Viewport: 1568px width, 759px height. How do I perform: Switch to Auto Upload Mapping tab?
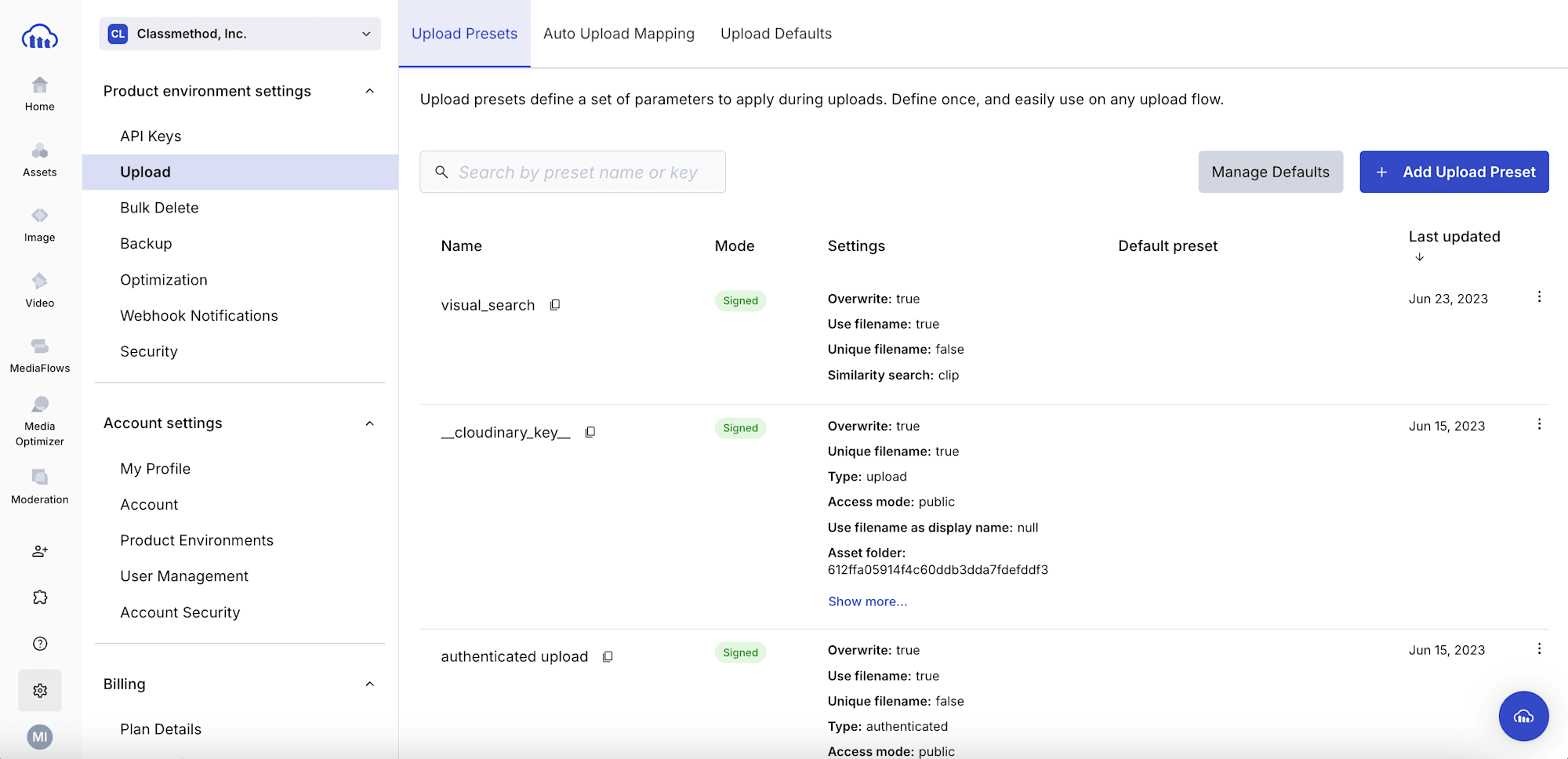pyautogui.click(x=619, y=34)
